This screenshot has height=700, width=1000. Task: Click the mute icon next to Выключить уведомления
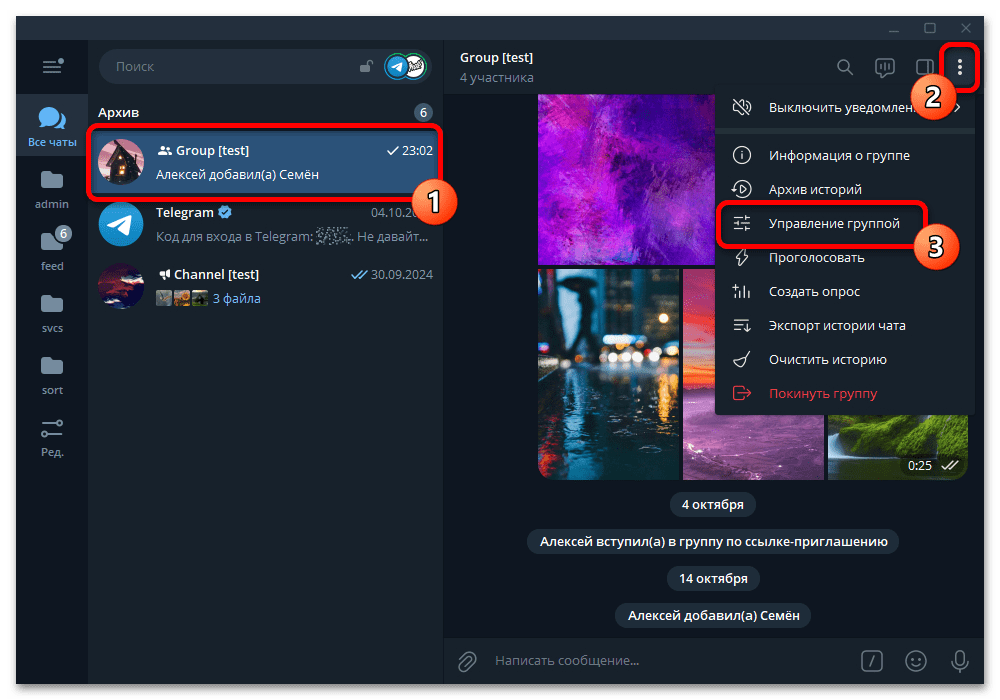coord(742,107)
